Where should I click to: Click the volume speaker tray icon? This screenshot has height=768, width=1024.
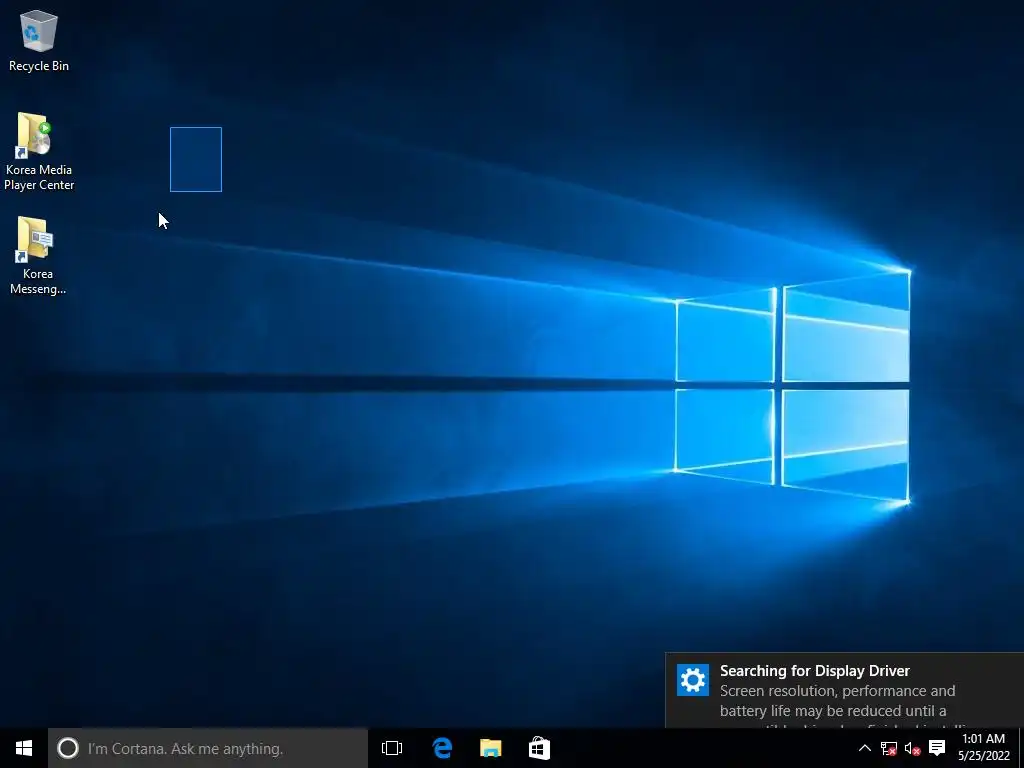click(x=912, y=748)
